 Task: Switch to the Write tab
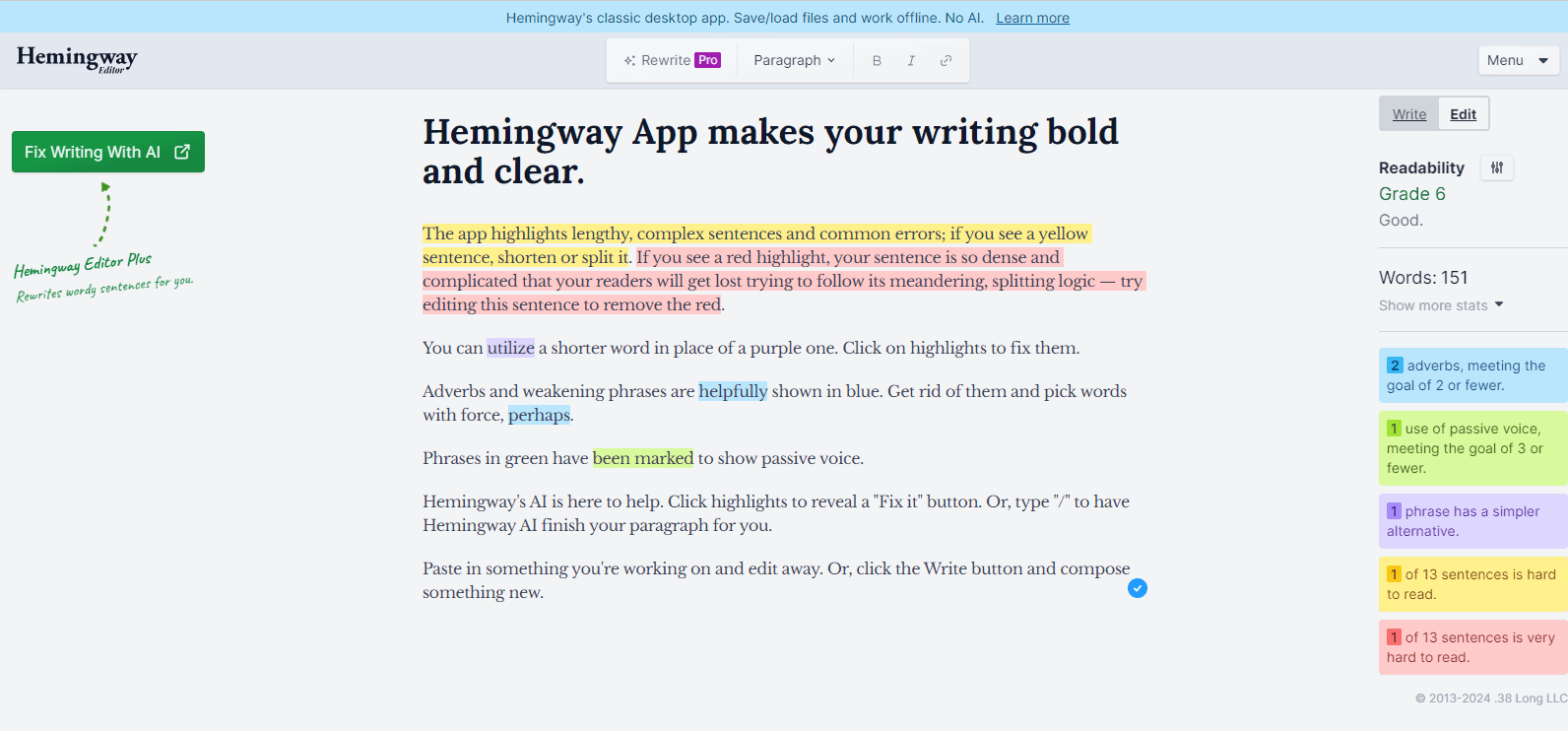[x=1409, y=114]
